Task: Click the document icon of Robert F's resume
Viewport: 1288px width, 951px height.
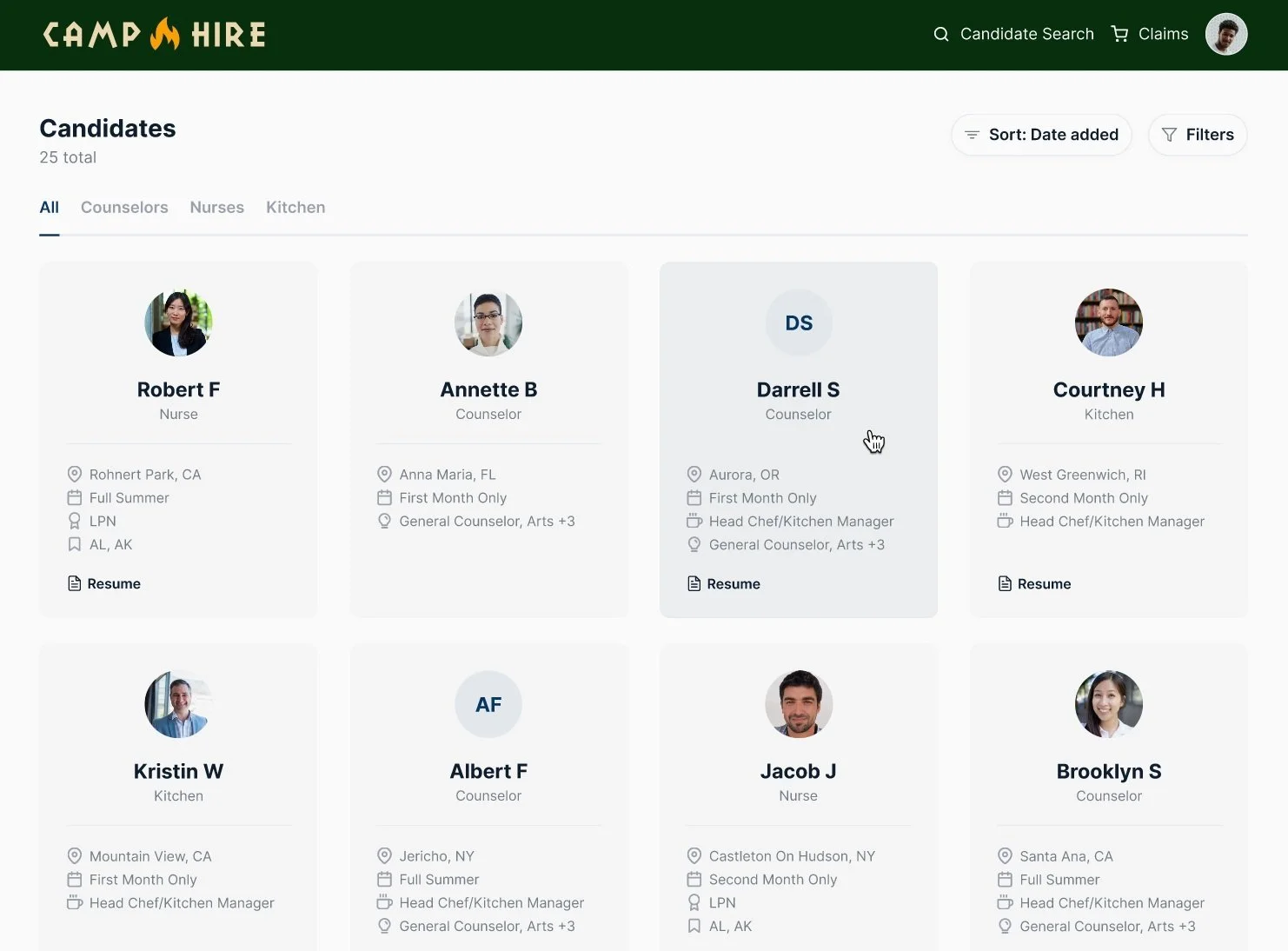Action: (x=75, y=584)
